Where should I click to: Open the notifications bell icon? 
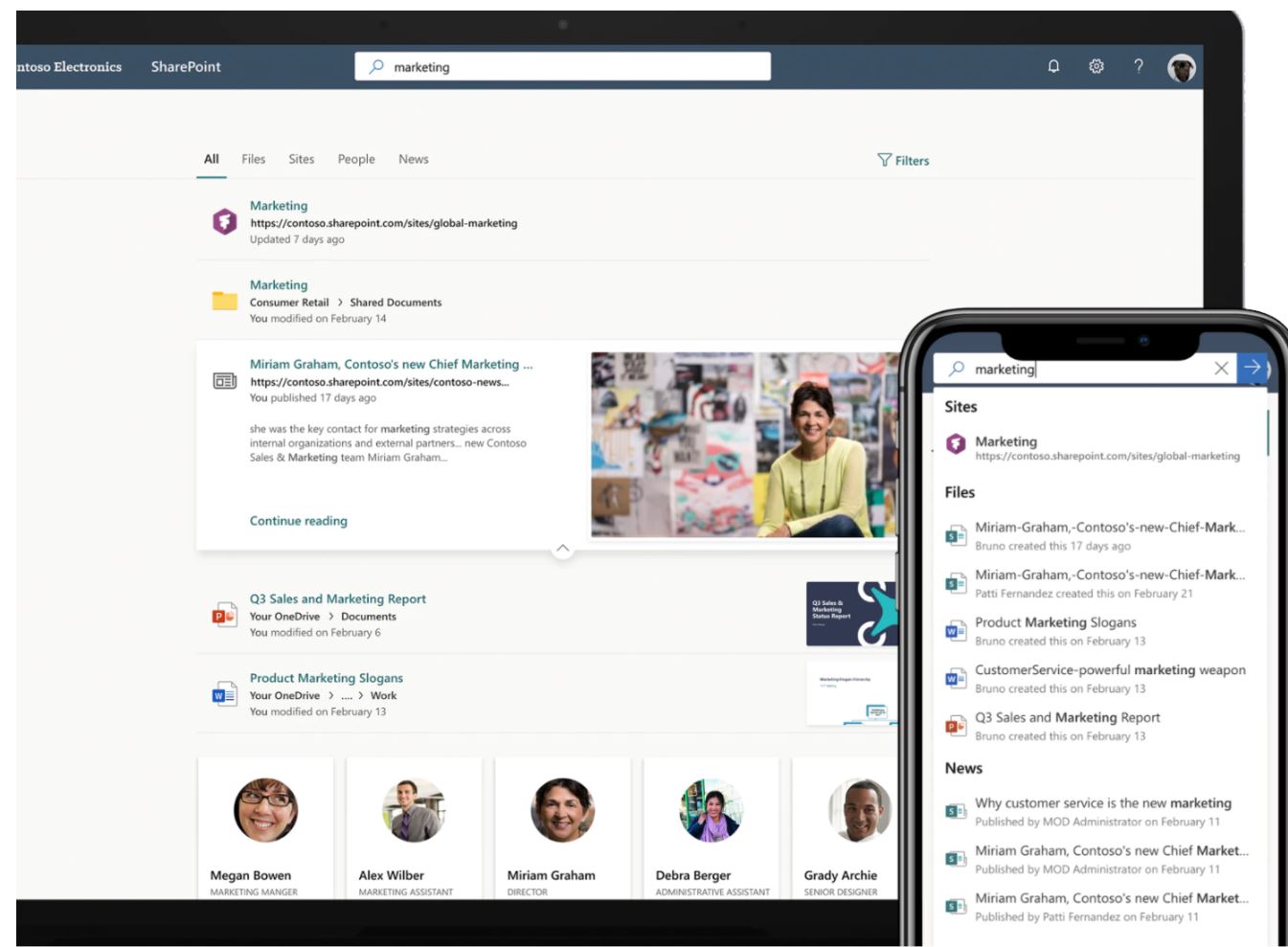[x=1053, y=66]
